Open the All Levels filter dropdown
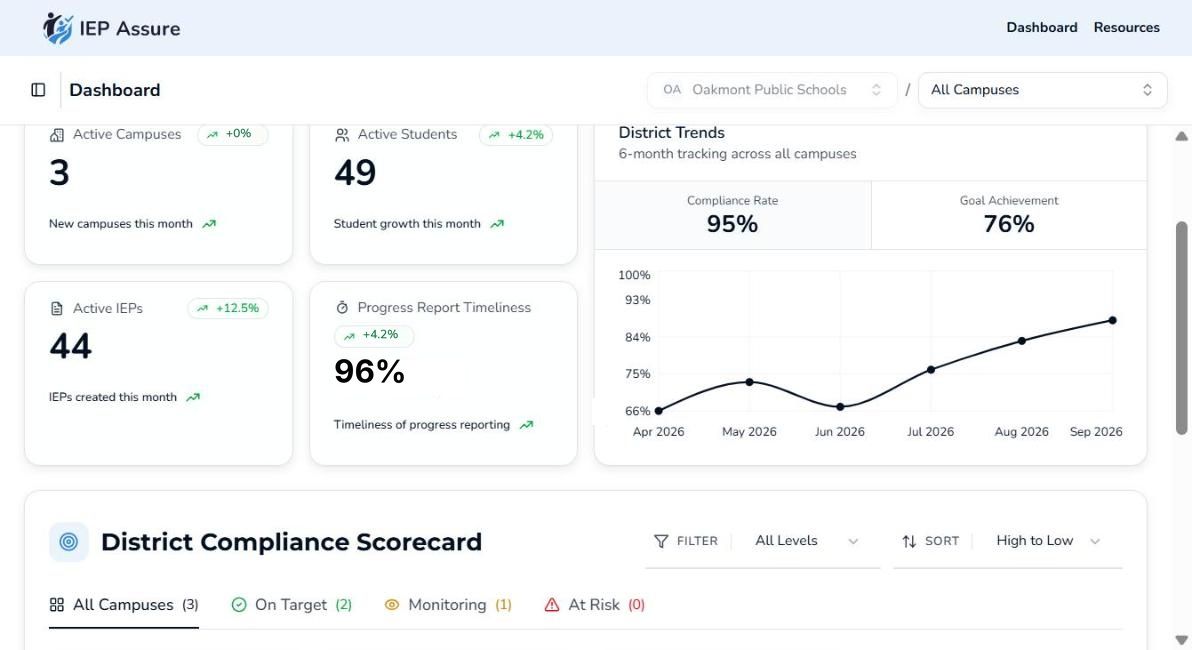 coord(806,541)
